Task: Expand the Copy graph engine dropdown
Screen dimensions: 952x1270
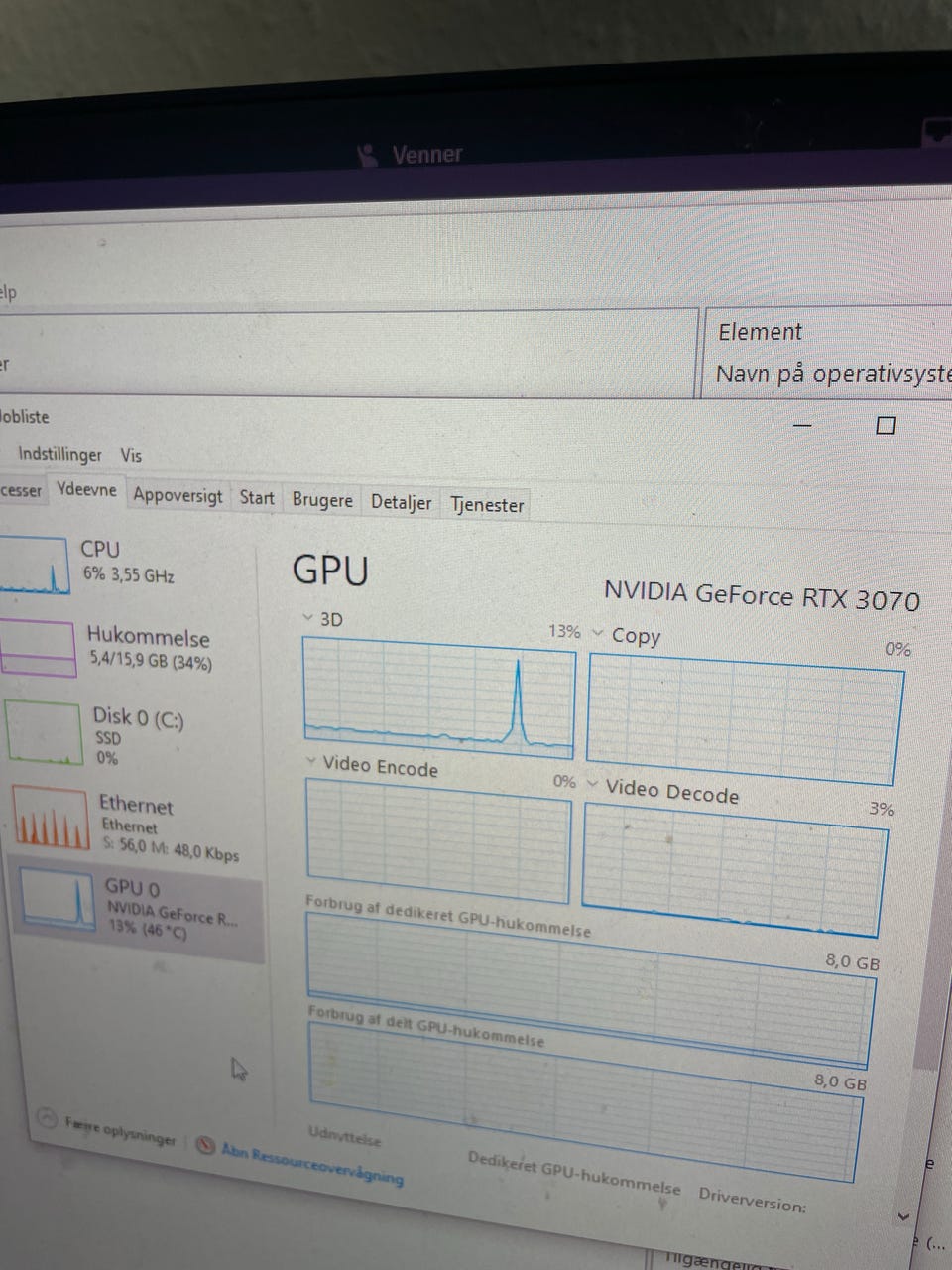Action: click(598, 632)
